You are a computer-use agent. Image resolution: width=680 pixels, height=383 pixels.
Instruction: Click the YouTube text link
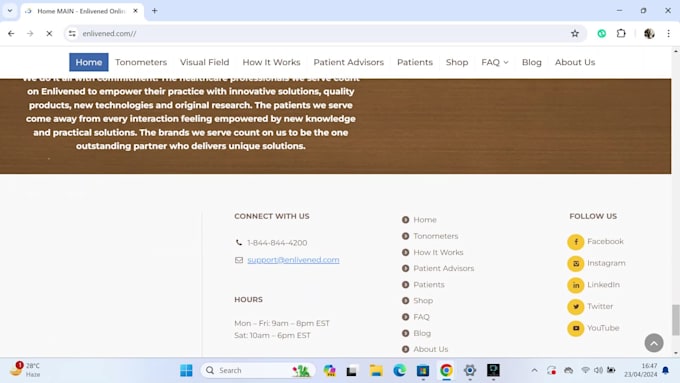pos(603,328)
